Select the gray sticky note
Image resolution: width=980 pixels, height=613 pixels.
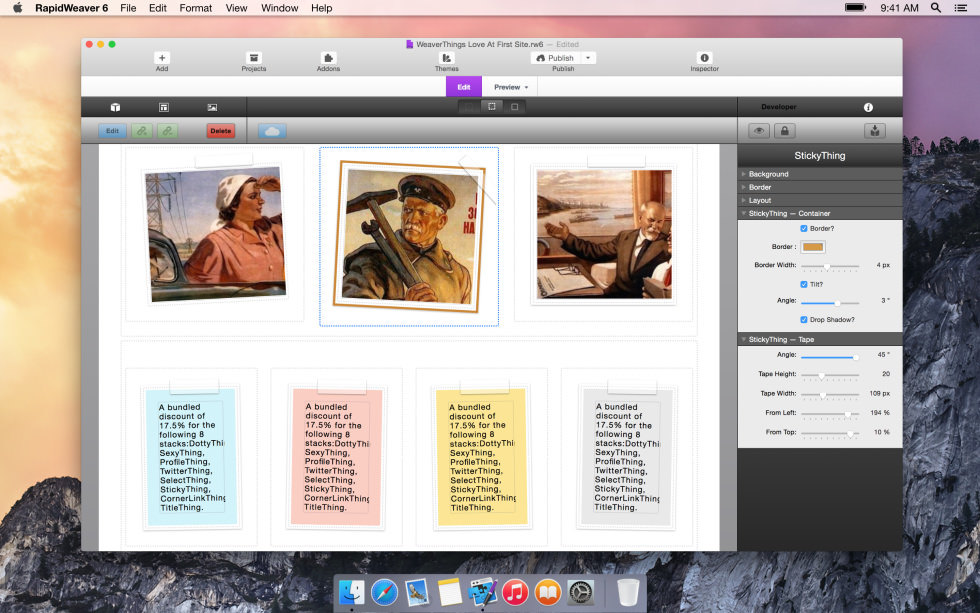pos(627,457)
